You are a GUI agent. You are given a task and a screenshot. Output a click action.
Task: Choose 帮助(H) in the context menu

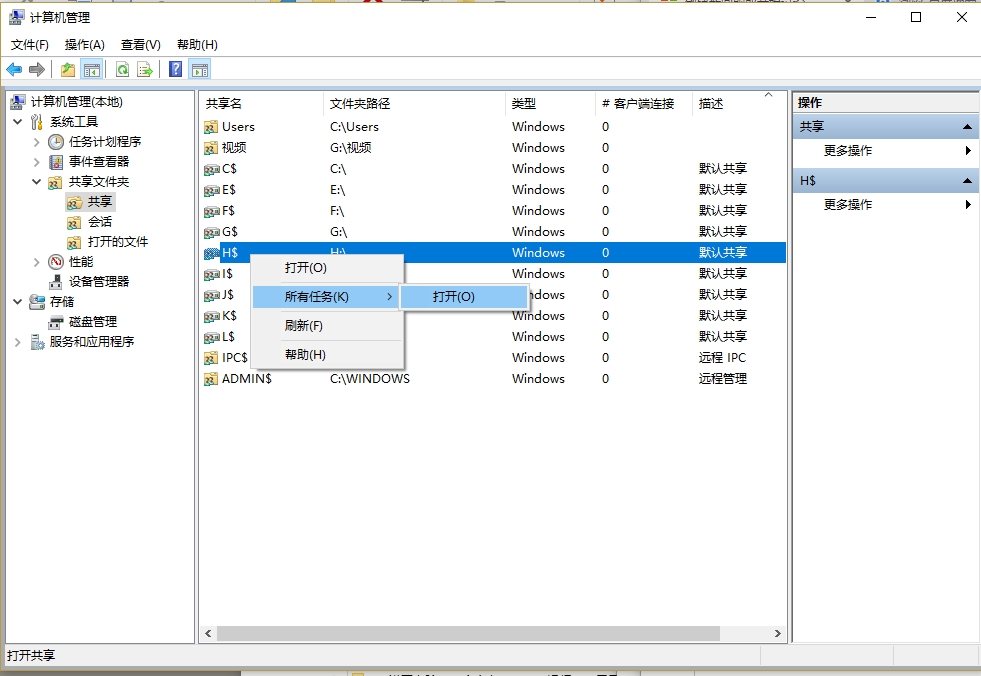(328, 355)
